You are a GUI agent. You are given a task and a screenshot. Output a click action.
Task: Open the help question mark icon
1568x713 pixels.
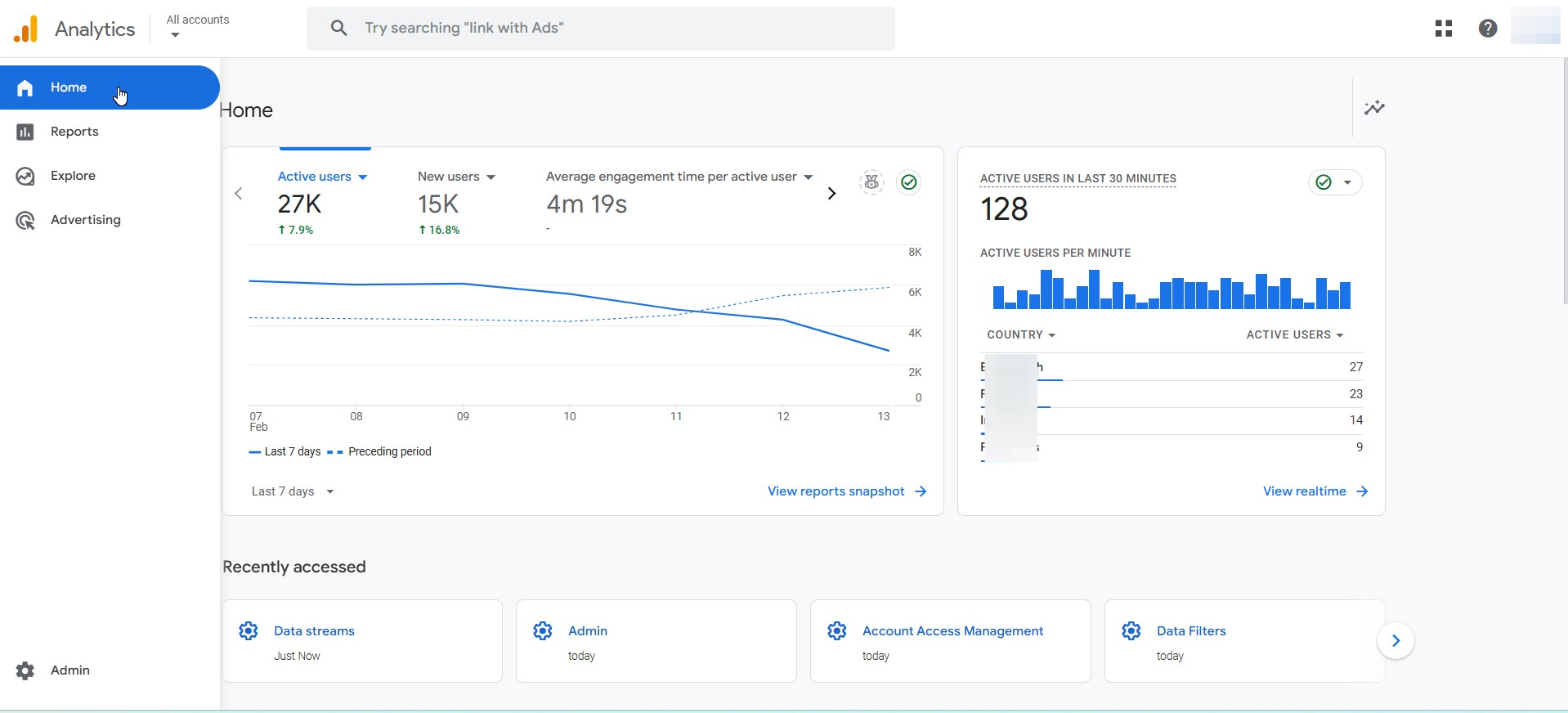(1488, 29)
